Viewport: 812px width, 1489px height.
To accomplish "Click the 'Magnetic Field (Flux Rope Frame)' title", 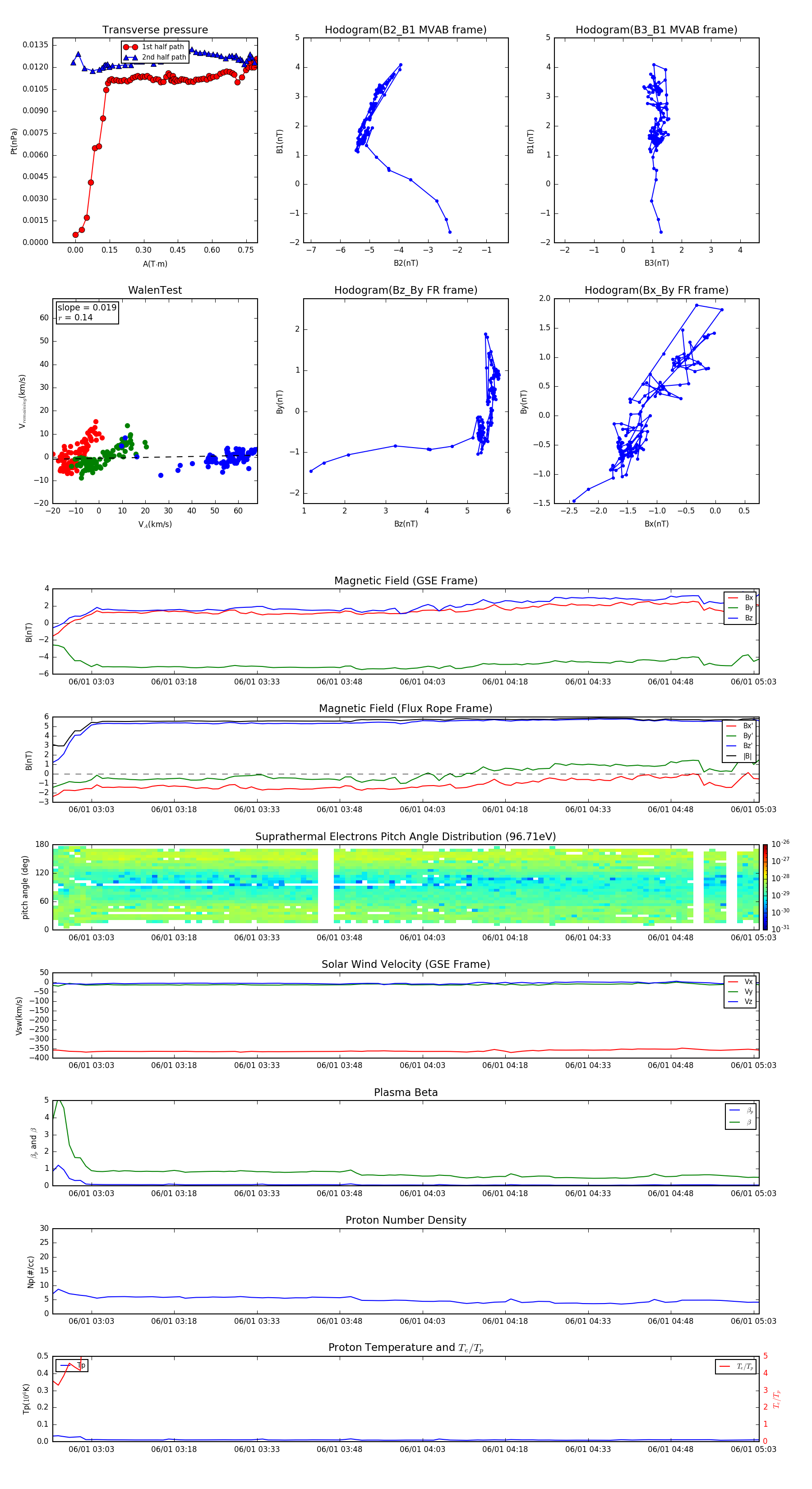I will click(x=406, y=709).
